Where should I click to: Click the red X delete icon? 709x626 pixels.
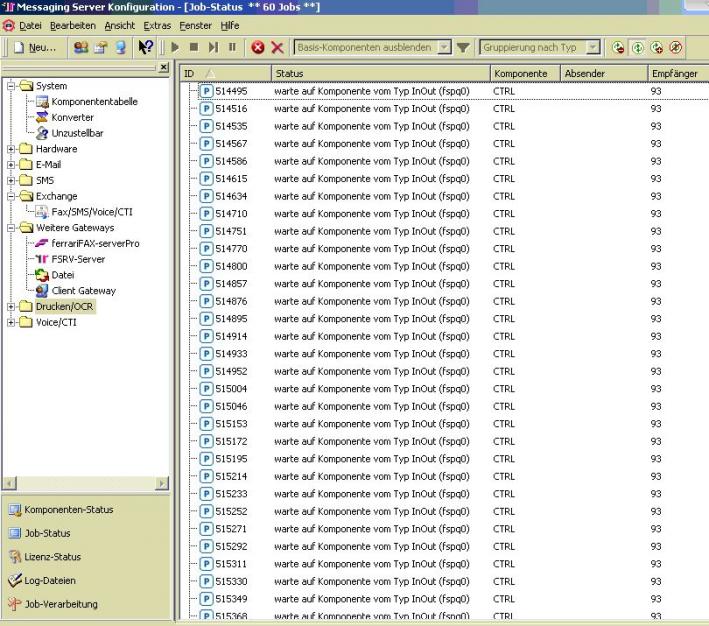277,47
